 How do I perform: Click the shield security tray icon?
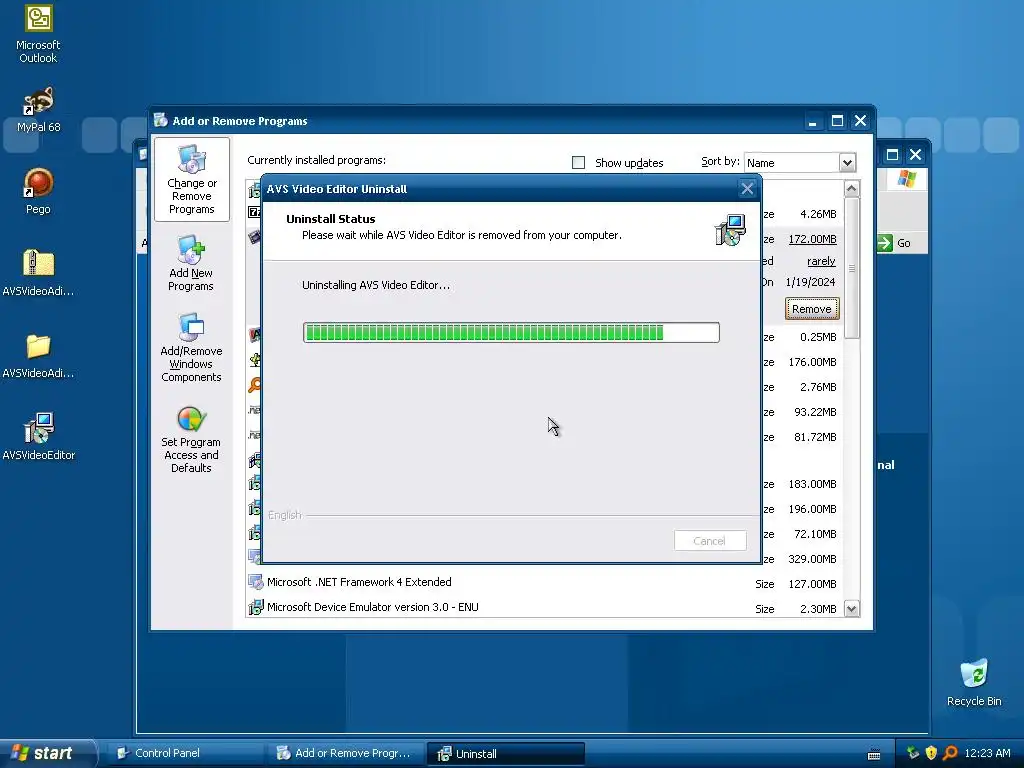point(931,753)
